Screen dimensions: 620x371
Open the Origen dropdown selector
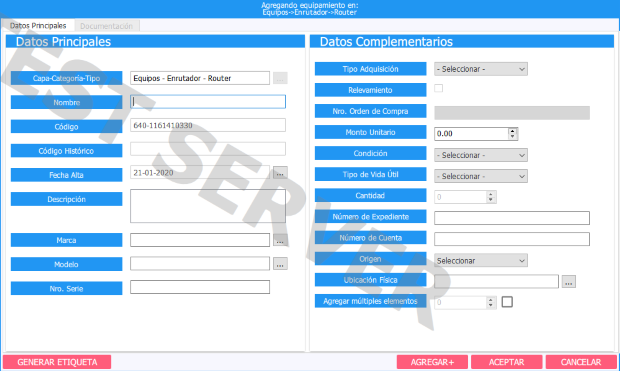(481, 261)
